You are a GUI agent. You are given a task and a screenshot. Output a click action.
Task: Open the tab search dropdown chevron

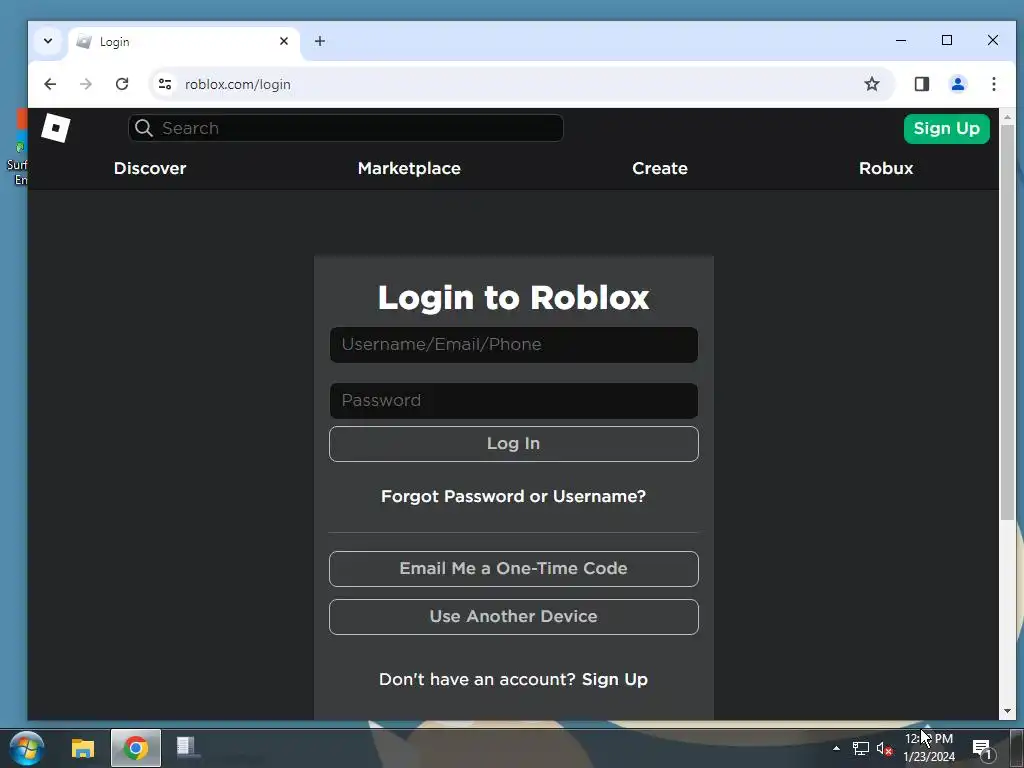[48, 41]
